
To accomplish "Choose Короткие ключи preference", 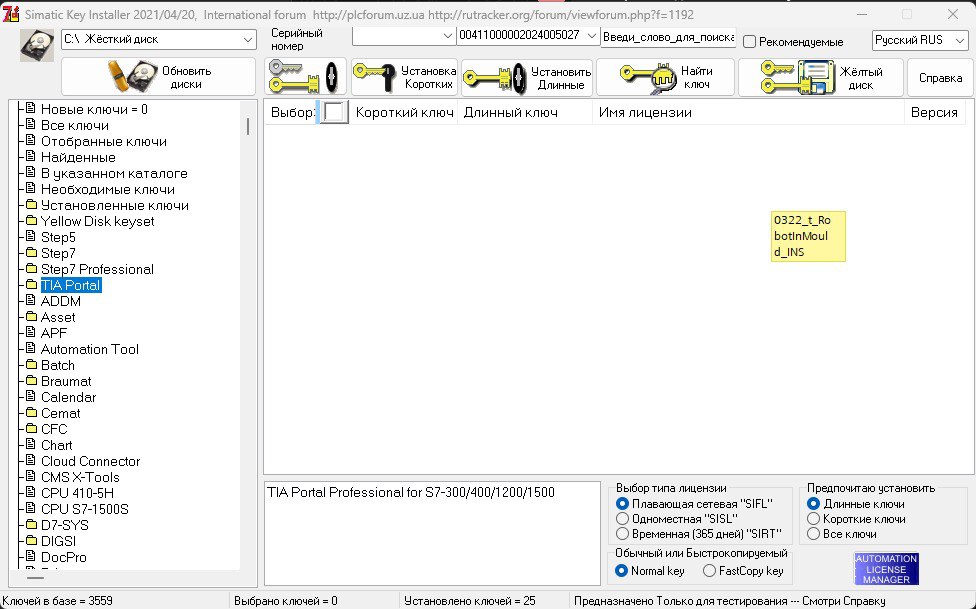I will (813, 518).
